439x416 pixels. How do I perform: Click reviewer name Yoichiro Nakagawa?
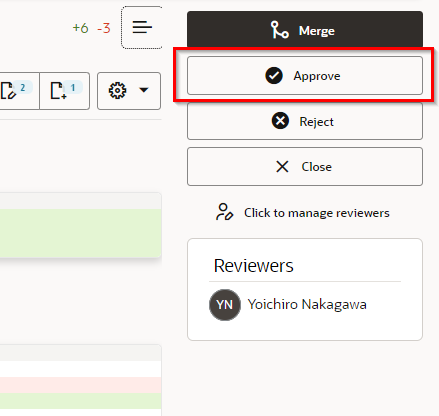tap(307, 305)
